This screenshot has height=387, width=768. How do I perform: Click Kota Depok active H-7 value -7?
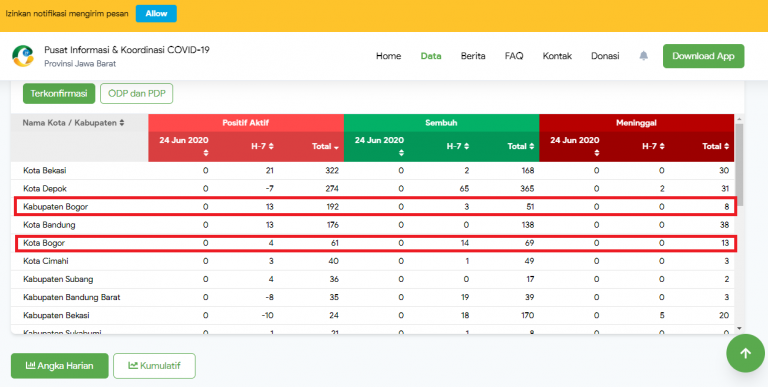click(x=268, y=189)
